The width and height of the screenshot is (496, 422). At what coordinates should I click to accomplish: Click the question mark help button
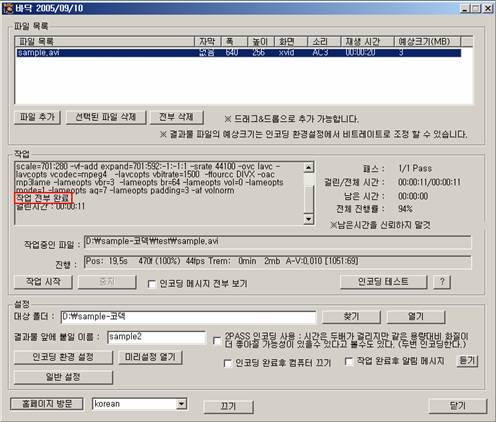[442, 282]
